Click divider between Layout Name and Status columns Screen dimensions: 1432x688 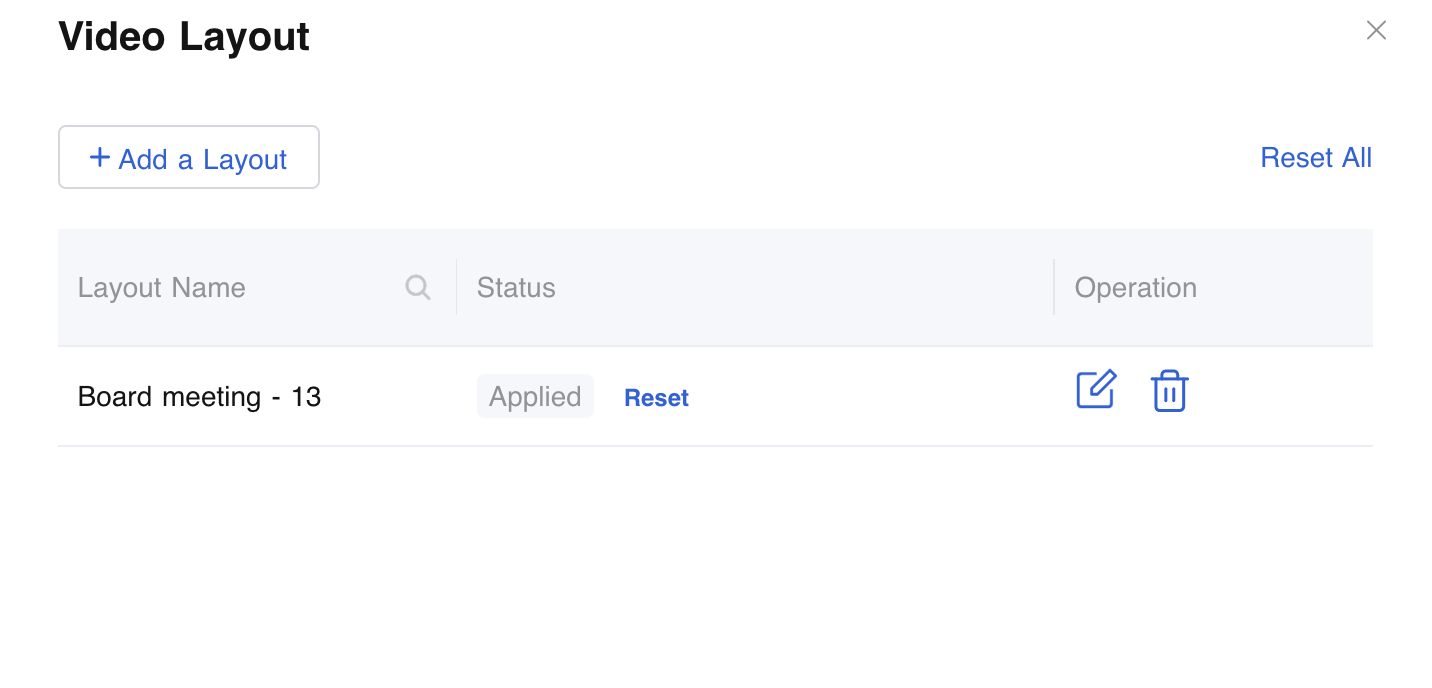tap(456, 288)
